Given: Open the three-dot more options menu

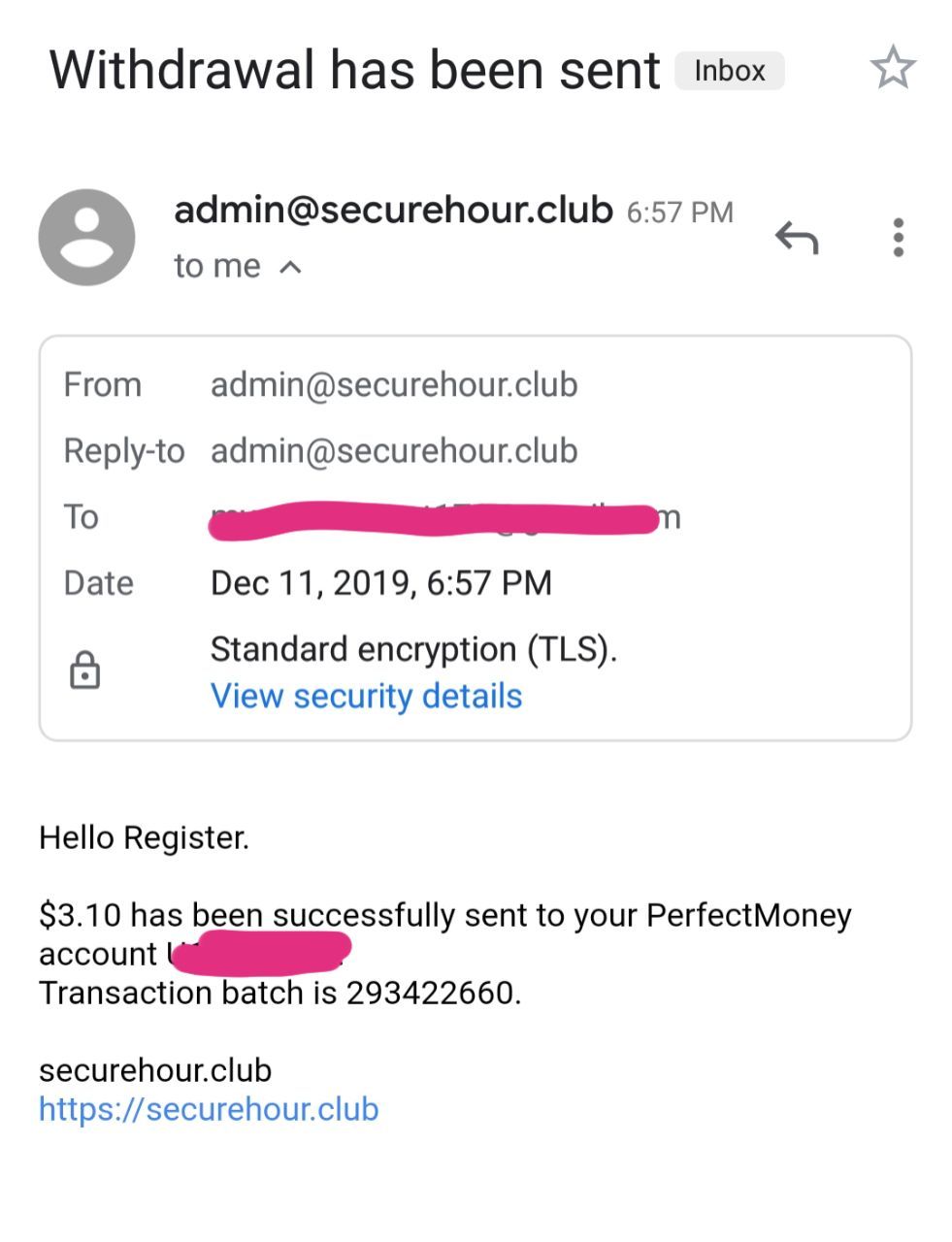Looking at the screenshot, I should 898,238.
